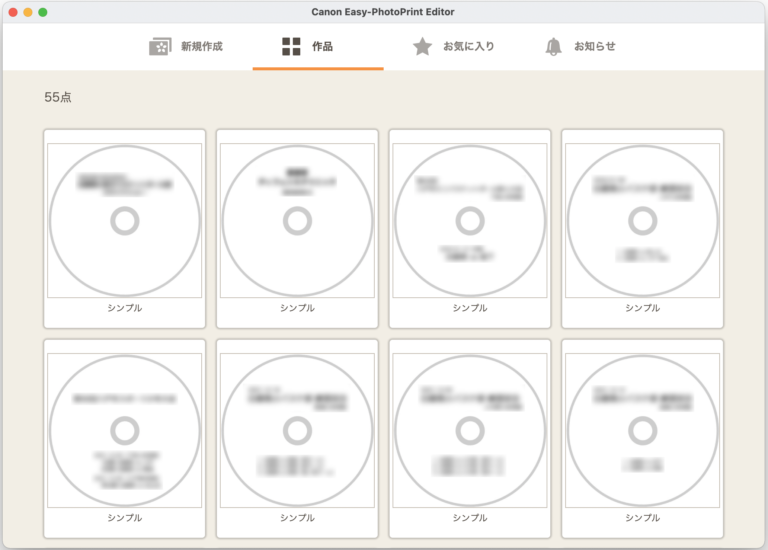Viewport: 768px width, 550px height.
Task: Minimize window with the yellow button
Action: coord(28,12)
